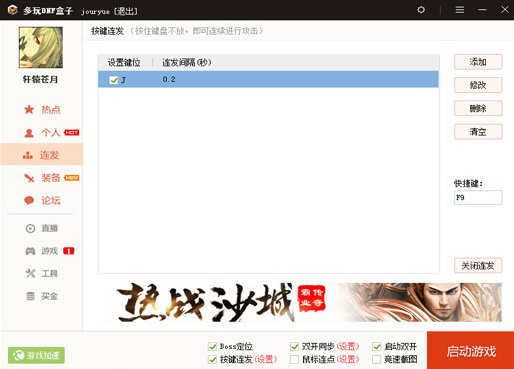Click the HOT badge next to 个人
Viewport: 514px width, 369px height.
pos(71,132)
